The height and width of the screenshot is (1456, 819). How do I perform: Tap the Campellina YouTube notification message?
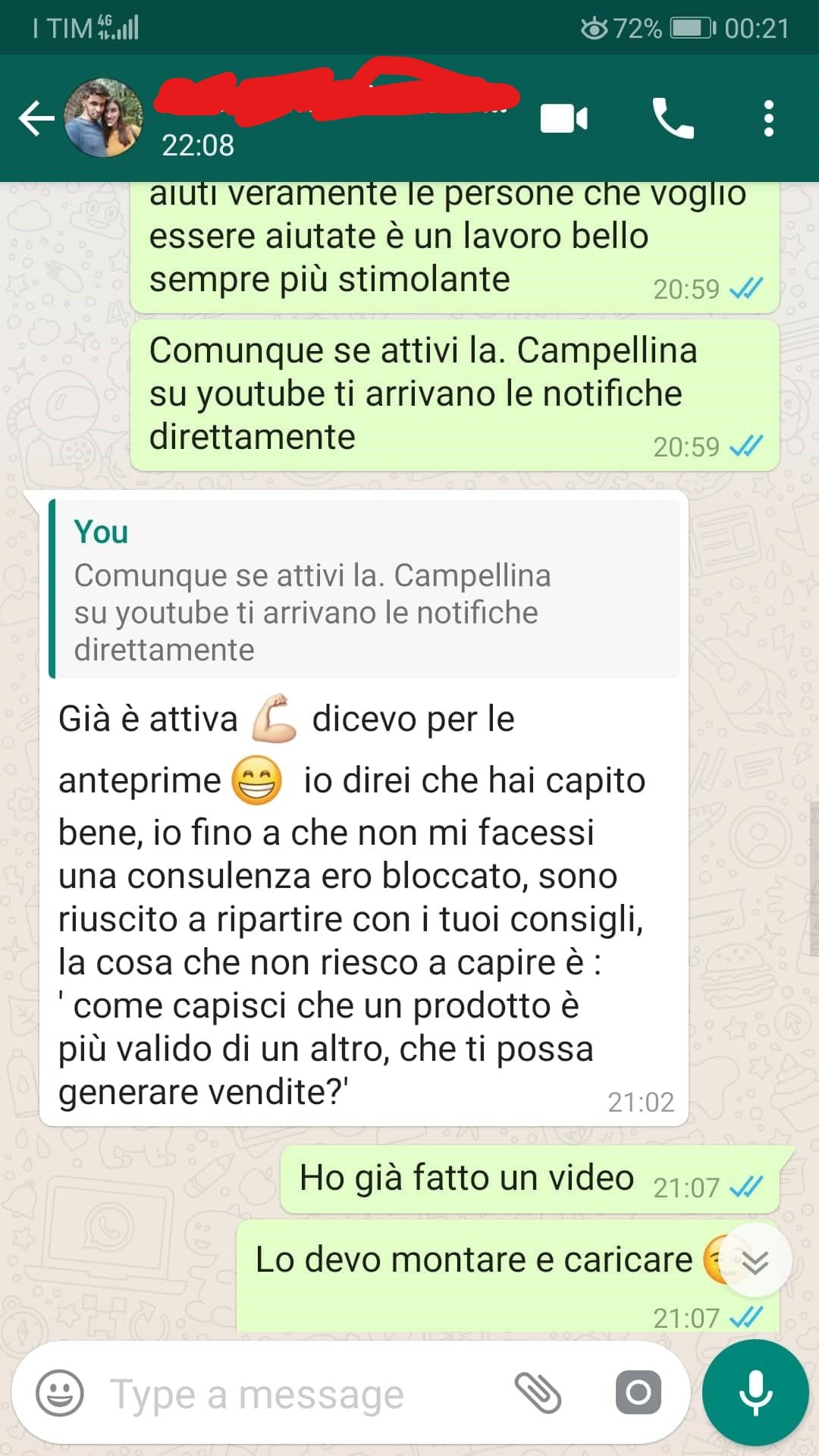[455, 395]
